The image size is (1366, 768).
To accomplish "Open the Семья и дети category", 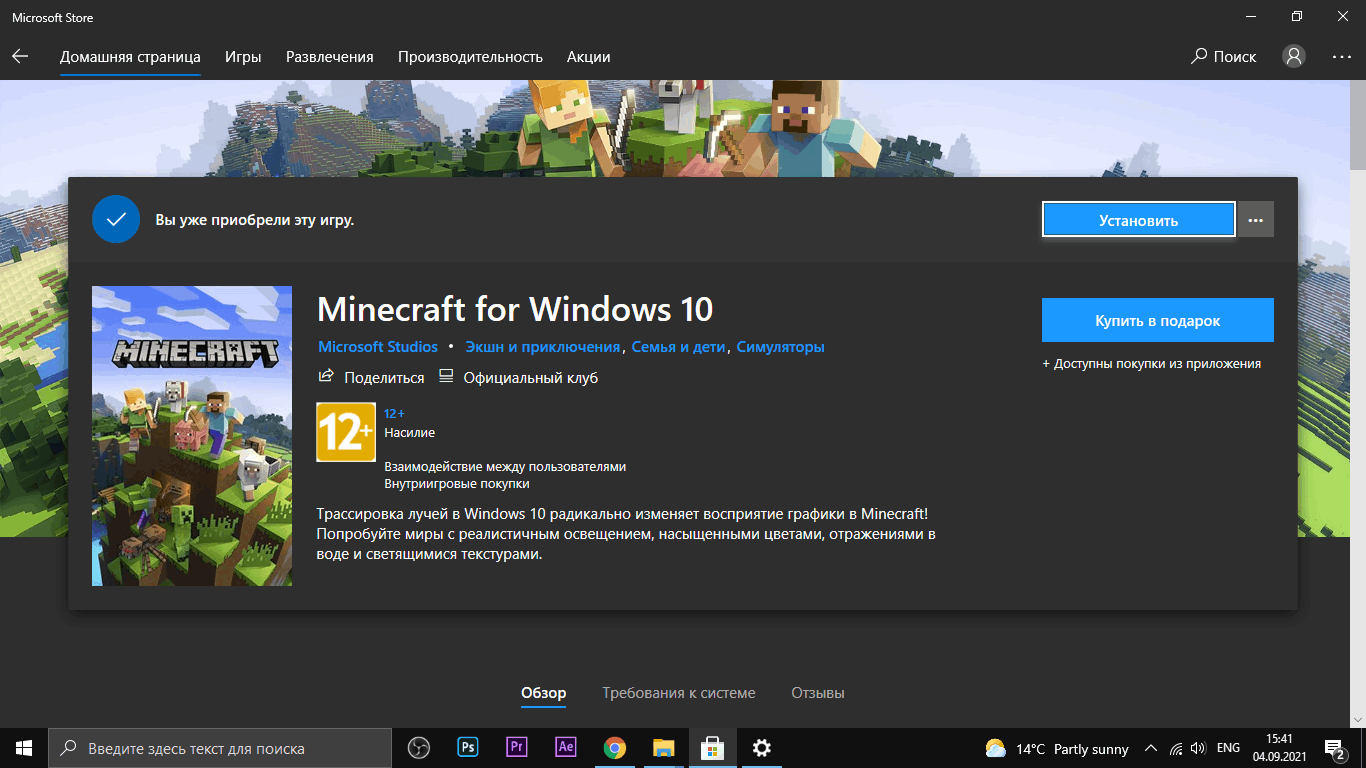I will [678, 347].
